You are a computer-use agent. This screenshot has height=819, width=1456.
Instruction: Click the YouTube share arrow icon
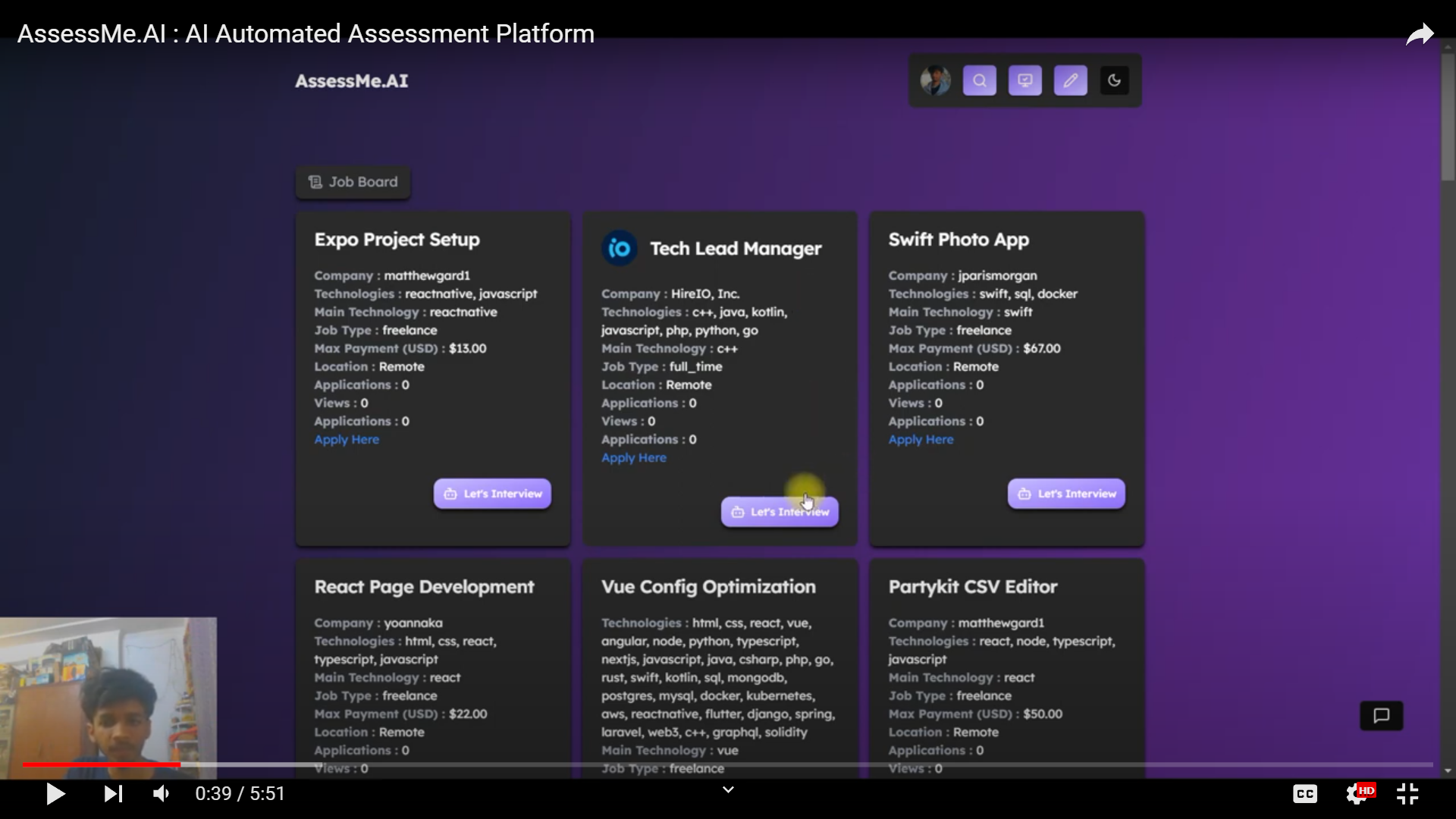pos(1419,35)
